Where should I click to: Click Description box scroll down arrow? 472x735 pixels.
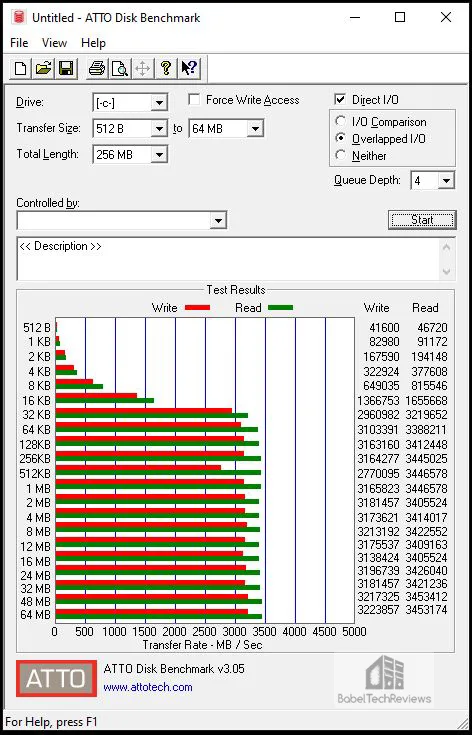click(447, 271)
